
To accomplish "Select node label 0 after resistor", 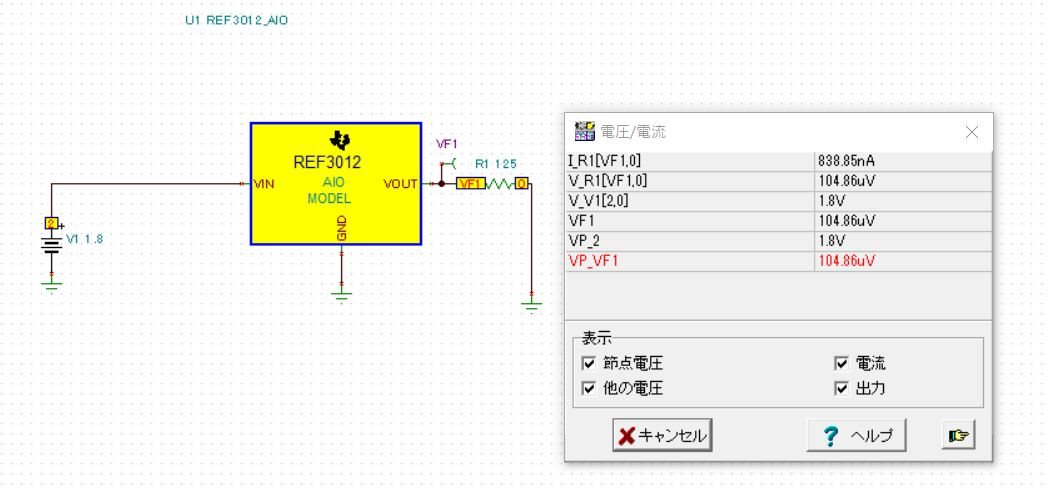I will [x=521, y=183].
